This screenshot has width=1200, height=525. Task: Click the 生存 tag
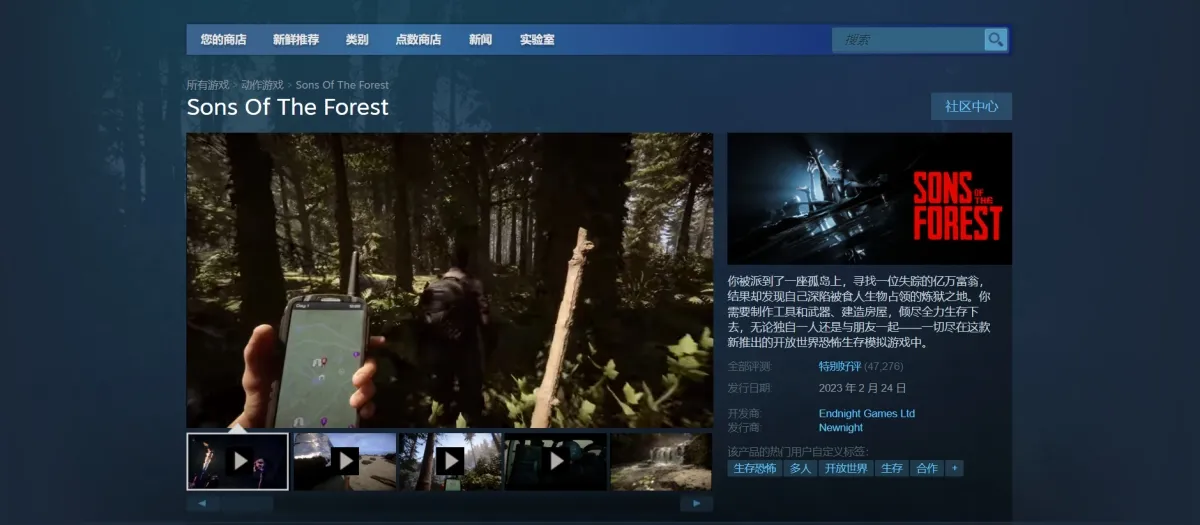point(891,468)
